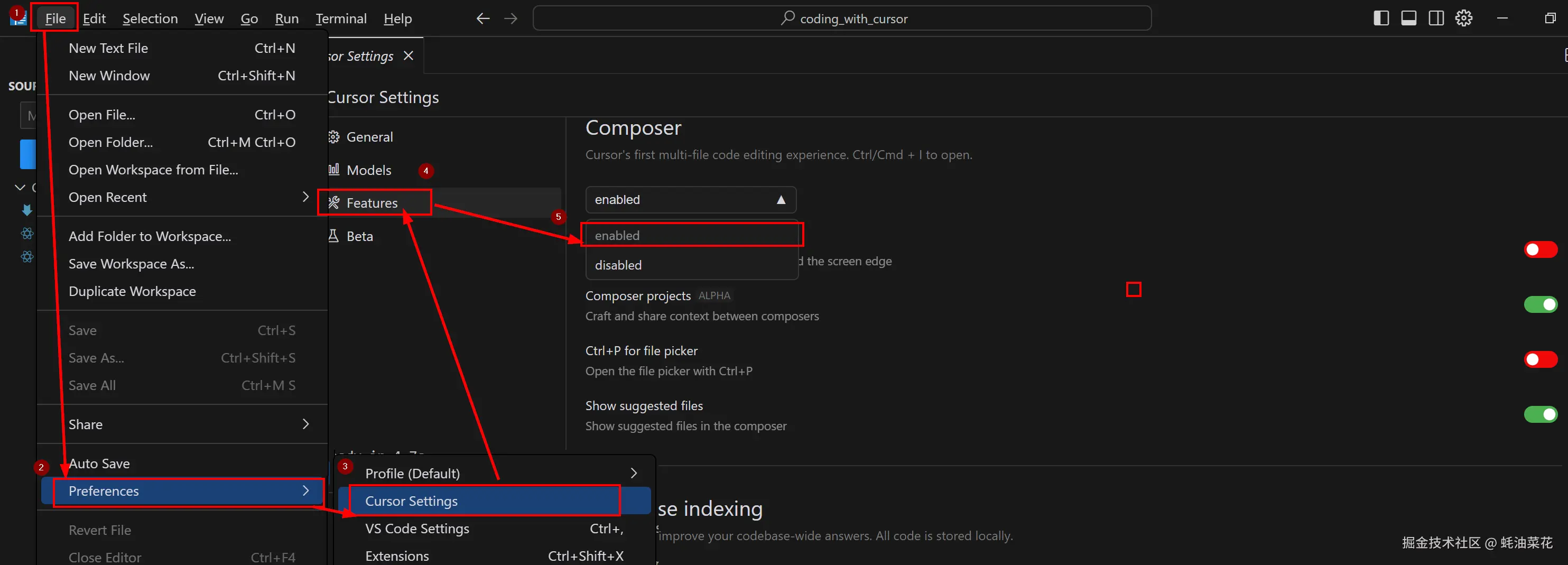The width and height of the screenshot is (1568, 565).
Task: Toggle the secondary side bar layout icon
Action: point(1436,18)
